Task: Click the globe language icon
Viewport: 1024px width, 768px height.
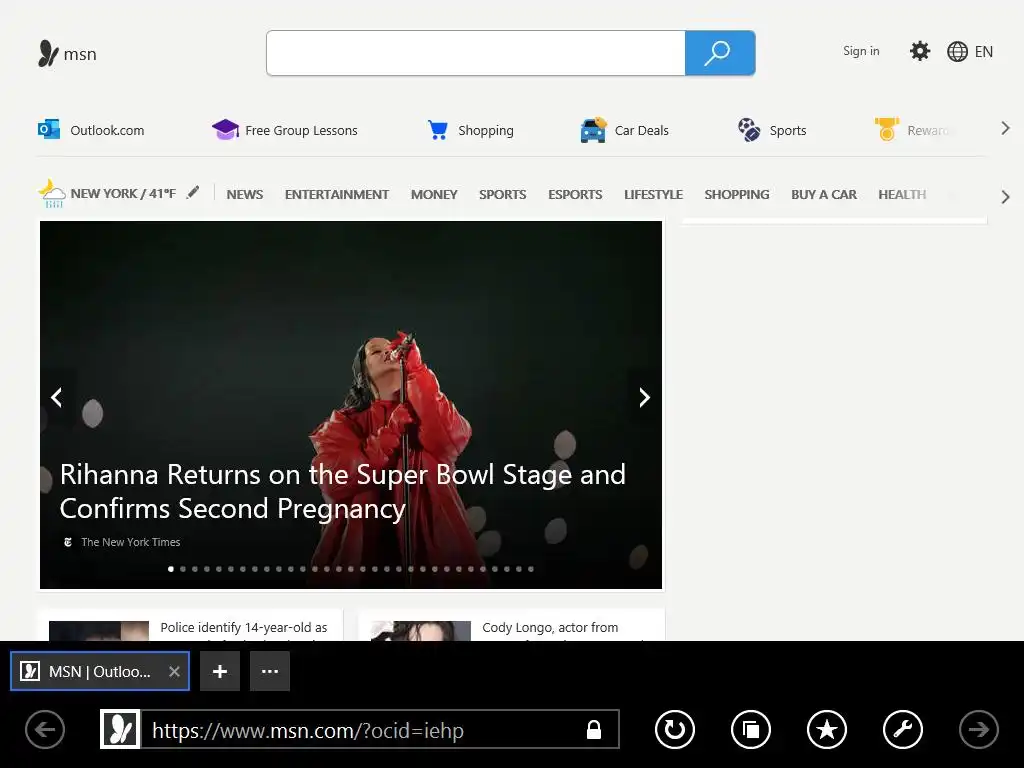Action: pyautogui.click(x=957, y=52)
